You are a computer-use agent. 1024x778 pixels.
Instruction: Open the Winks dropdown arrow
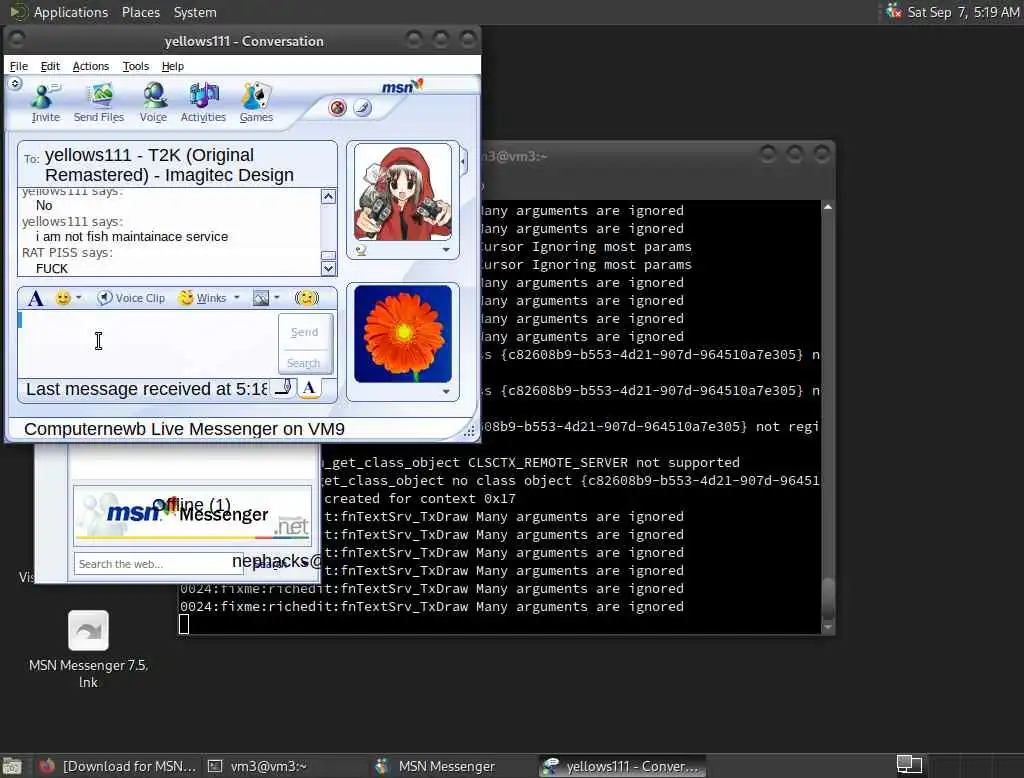(236, 298)
